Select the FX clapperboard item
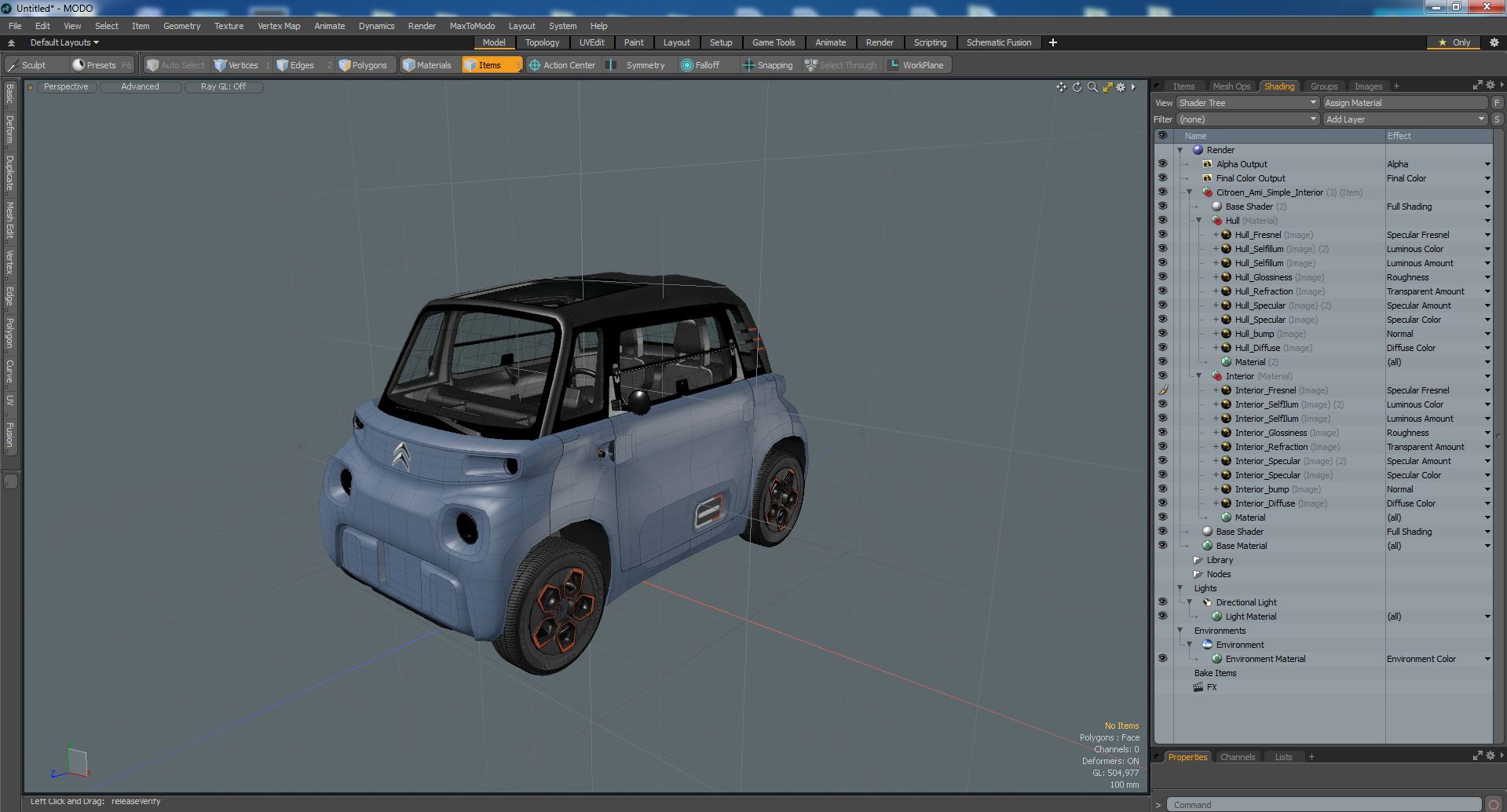The height and width of the screenshot is (812, 1507). coord(1205,687)
